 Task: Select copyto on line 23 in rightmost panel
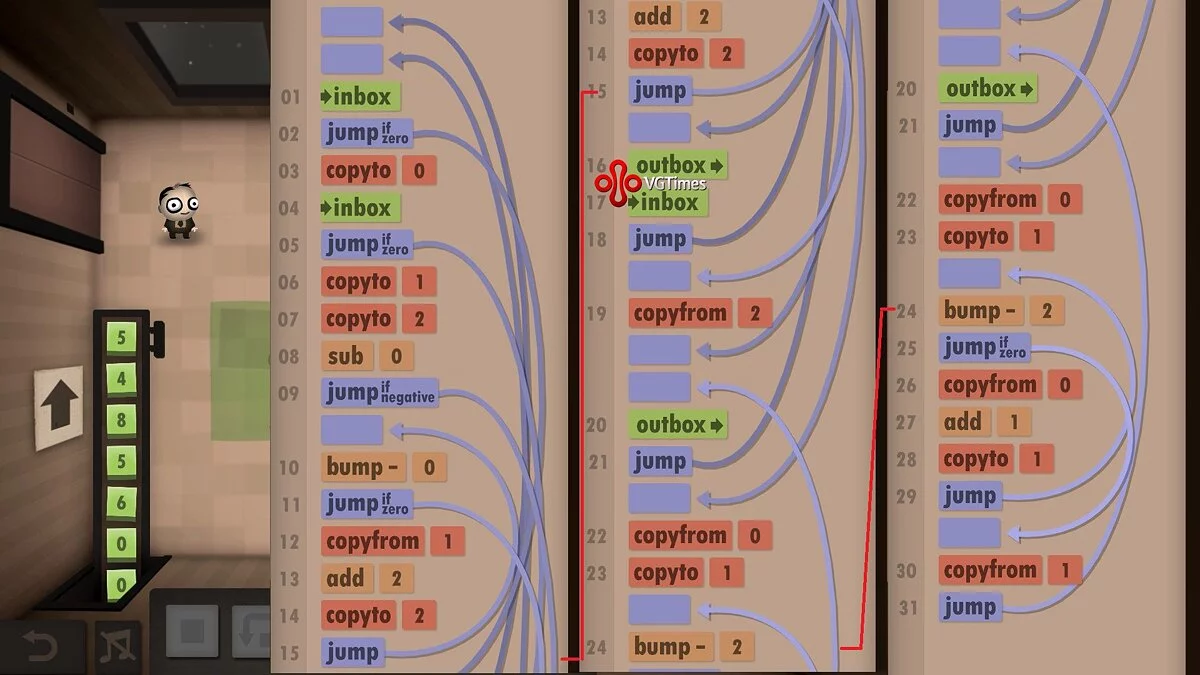(x=976, y=237)
